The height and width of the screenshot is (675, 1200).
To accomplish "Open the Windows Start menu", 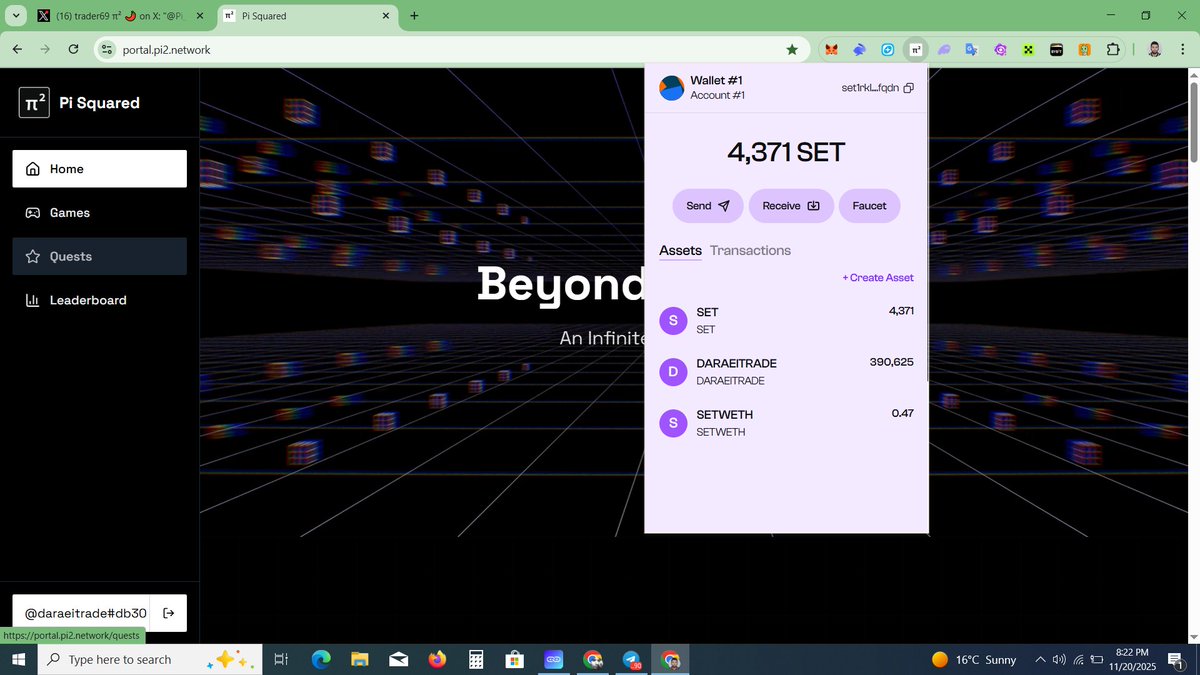I will pos(18,659).
